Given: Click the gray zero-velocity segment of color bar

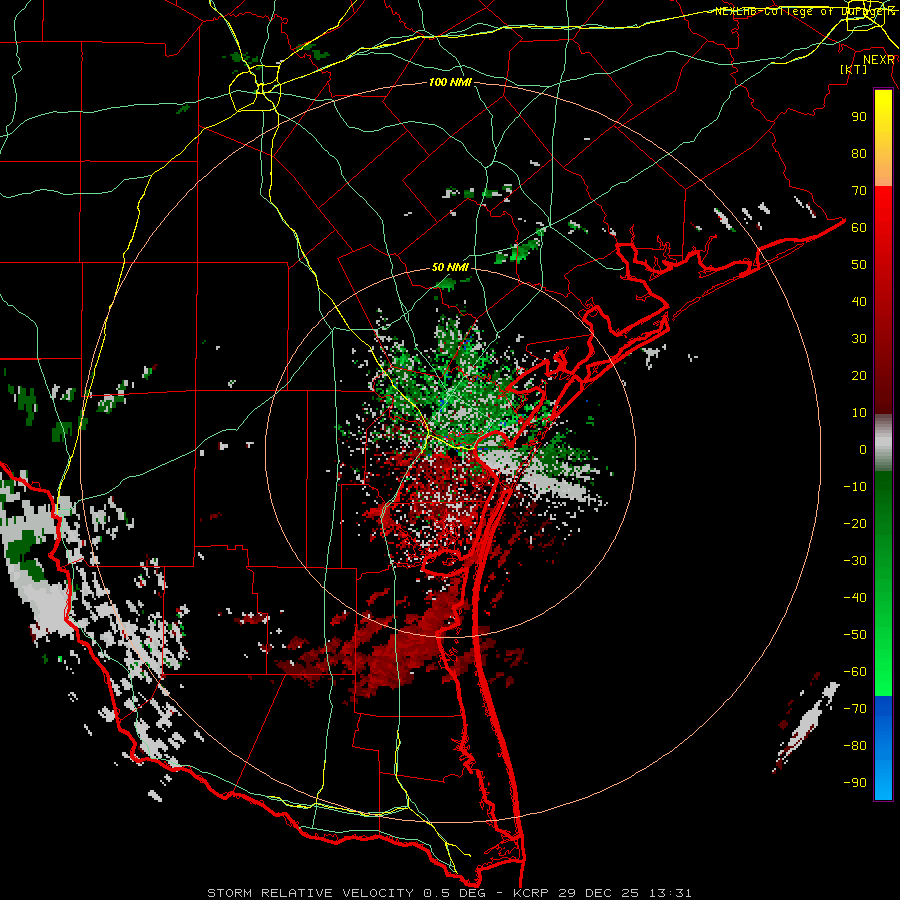Looking at the screenshot, I should point(883,443).
